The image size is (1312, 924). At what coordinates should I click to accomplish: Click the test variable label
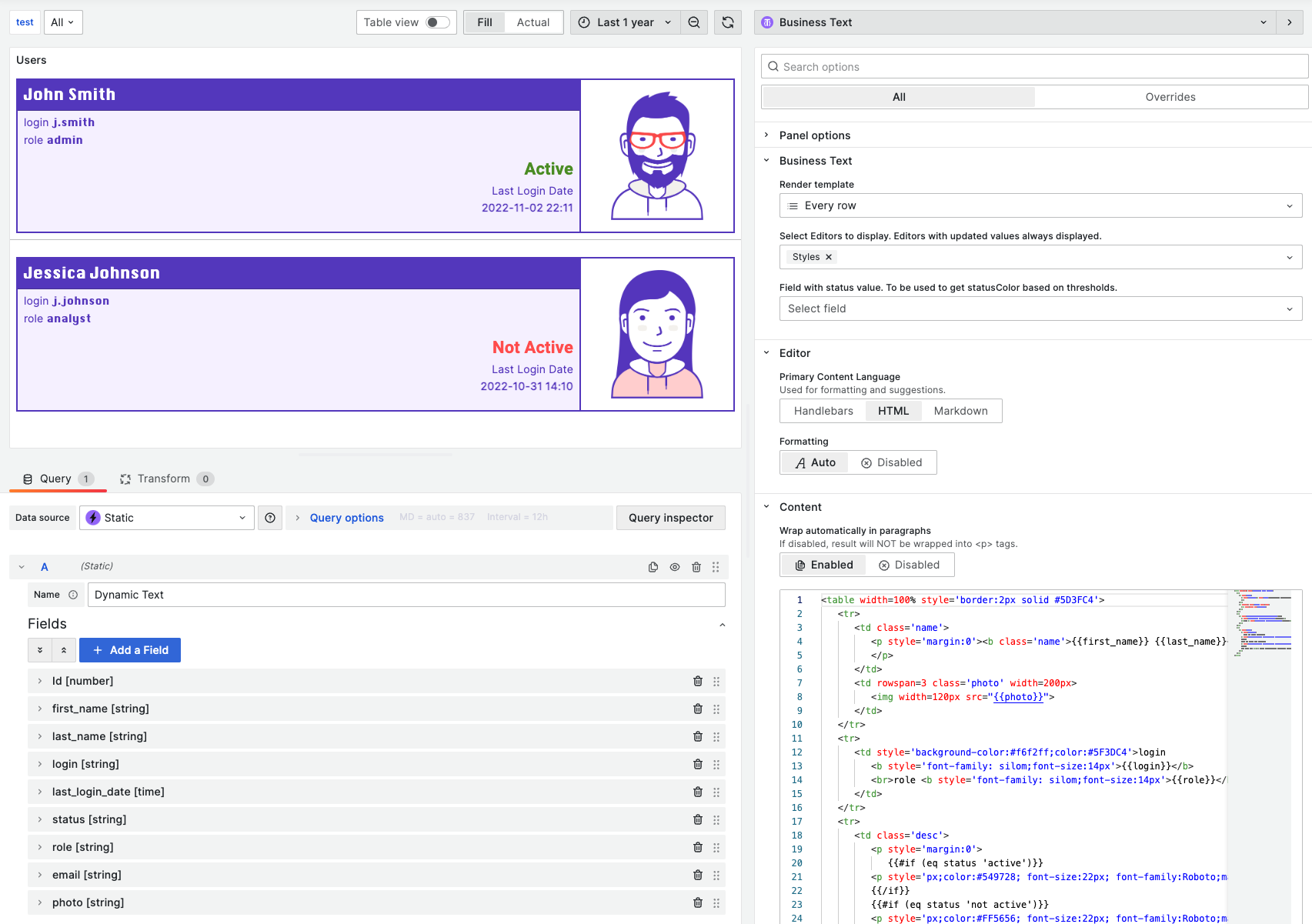point(25,22)
